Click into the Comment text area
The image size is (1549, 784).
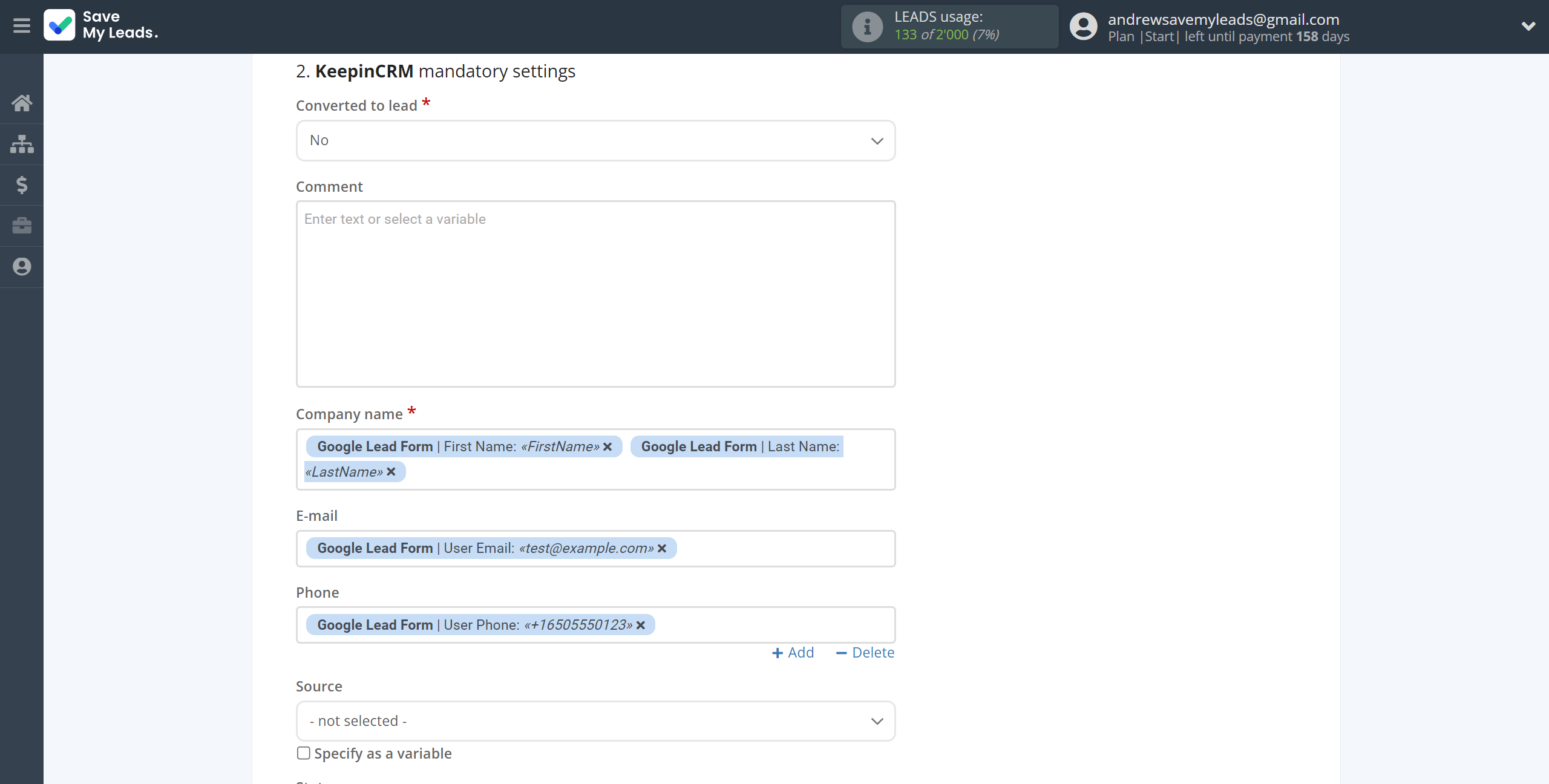(x=595, y=294)
